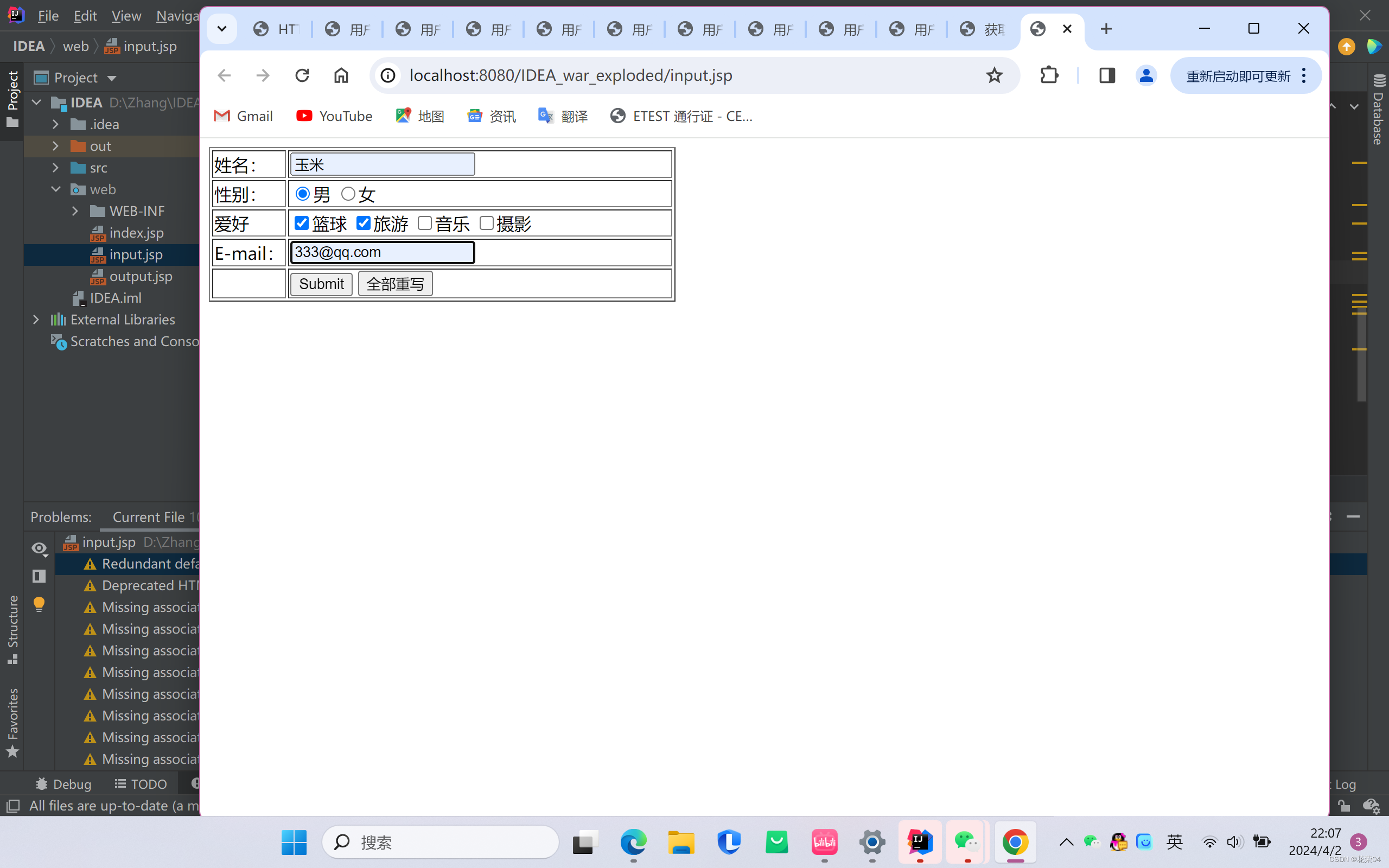Open the Chrome extensions puzzle icon
The height and width of the screenshot is (868, 1389).
coord(1049,75)
